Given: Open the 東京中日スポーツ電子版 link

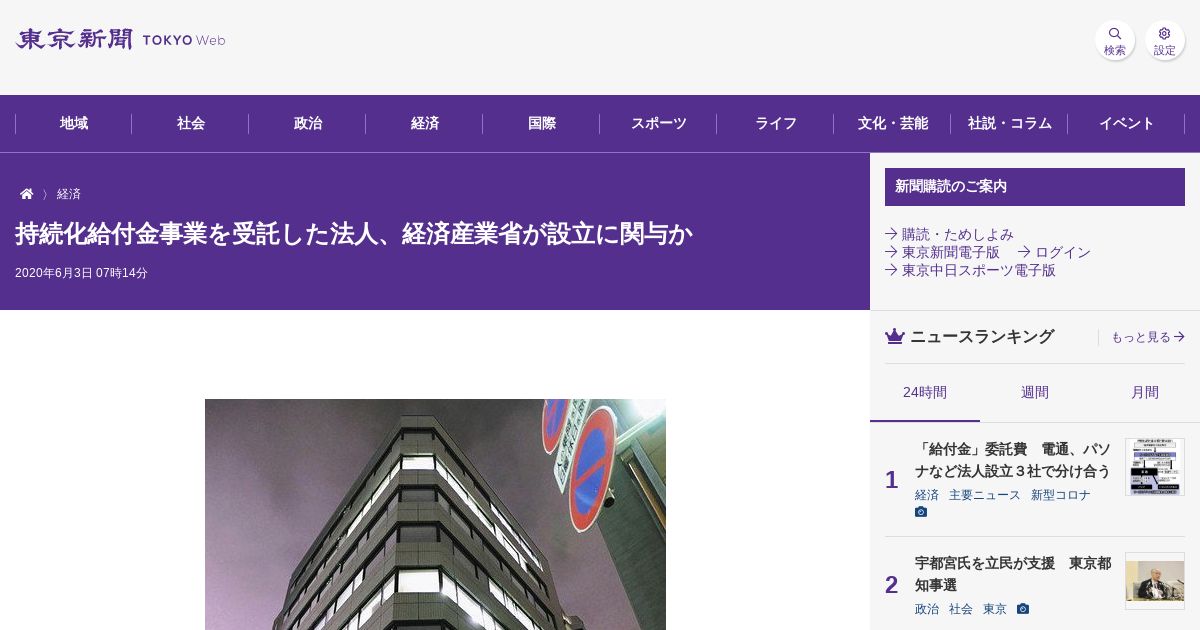Looking at the screenshot, I should (x=970, y=270).
